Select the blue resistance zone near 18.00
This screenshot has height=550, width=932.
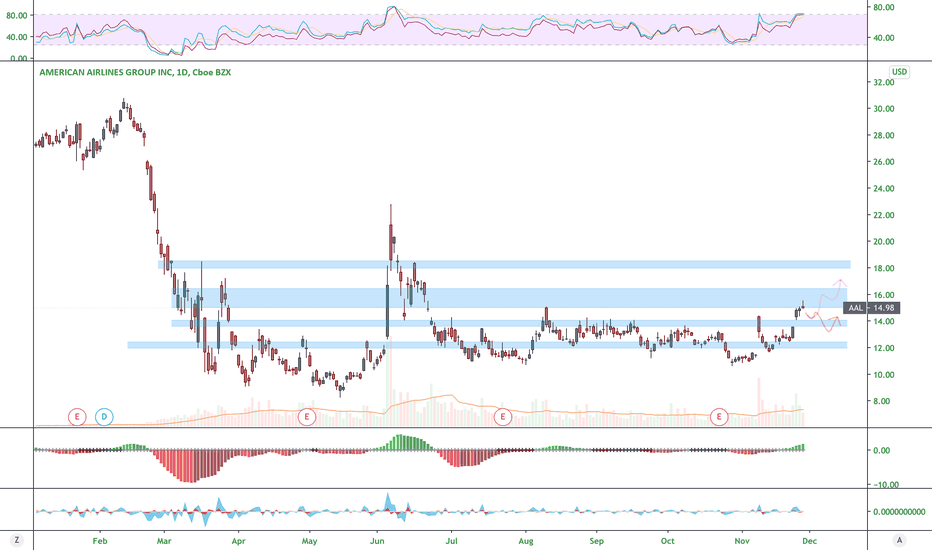(x=504, y=265)
